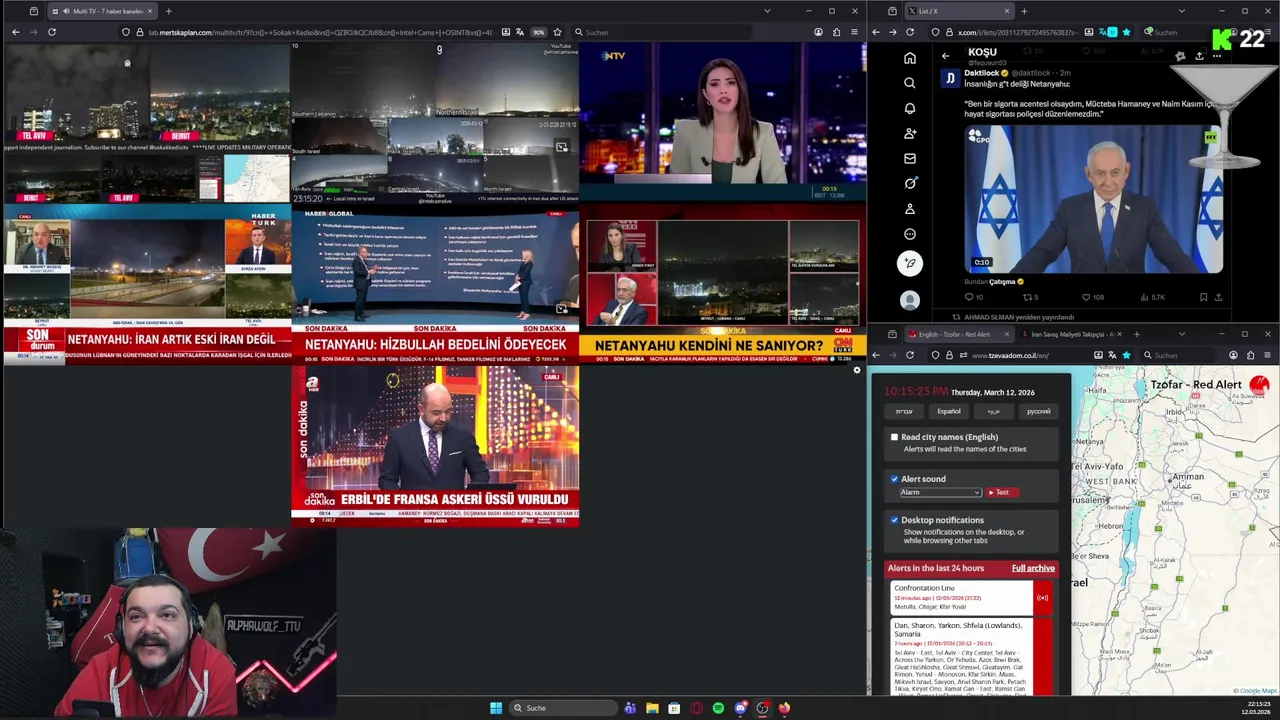Open the Alarm sound dropdown

click(x=940, y=492)
